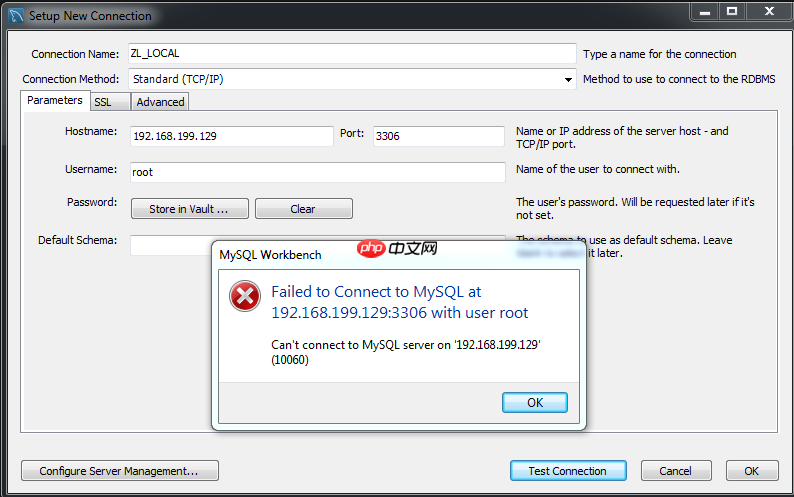The image size is (794, 497).
Task: Click the 'Method to use to connect' hint
Action: (679, 79)
